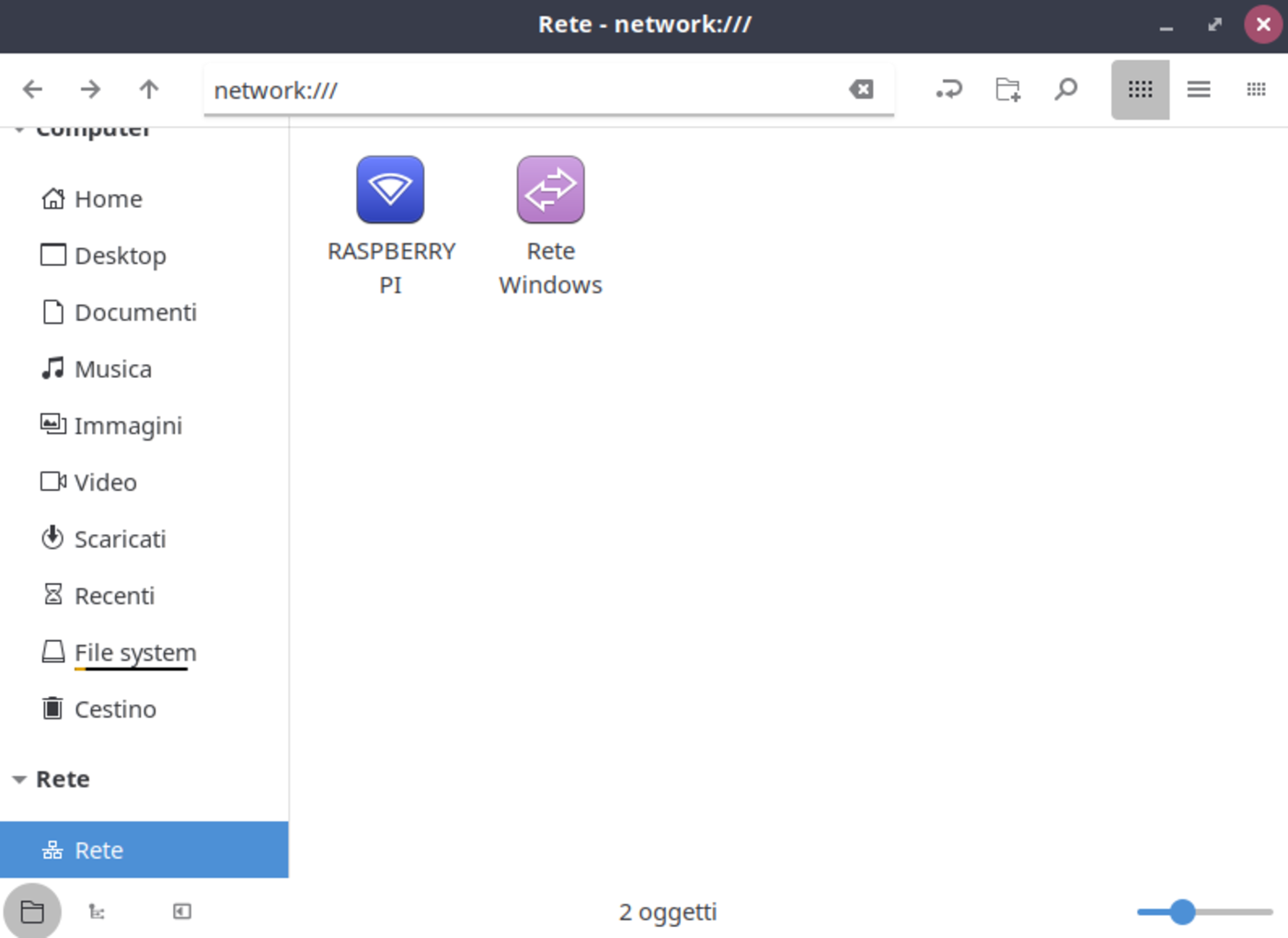Open the Rete Windows share
Screen dimensions: 1288x938
pos(549,189)
